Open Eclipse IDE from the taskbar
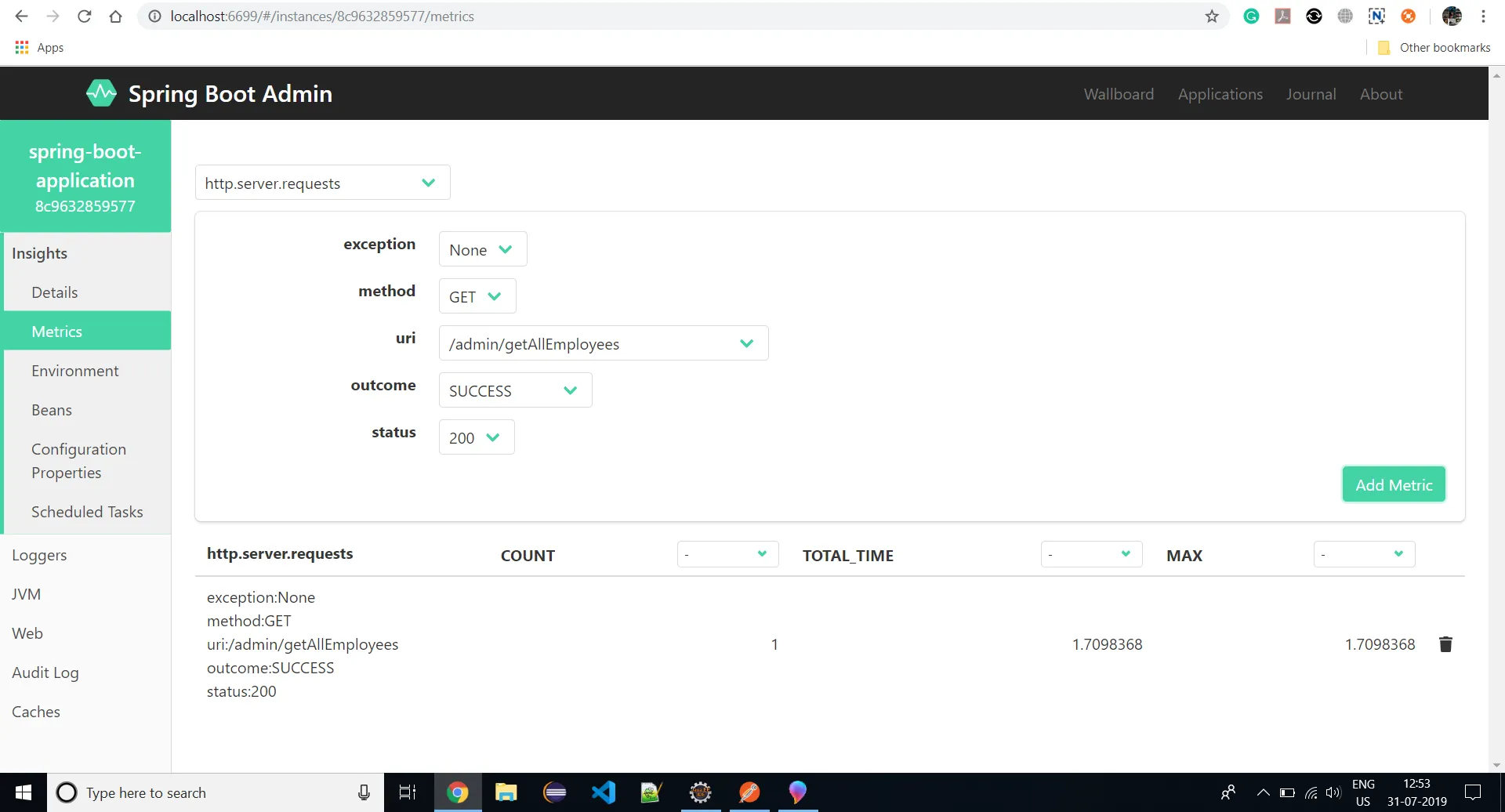 click(554, 792)
